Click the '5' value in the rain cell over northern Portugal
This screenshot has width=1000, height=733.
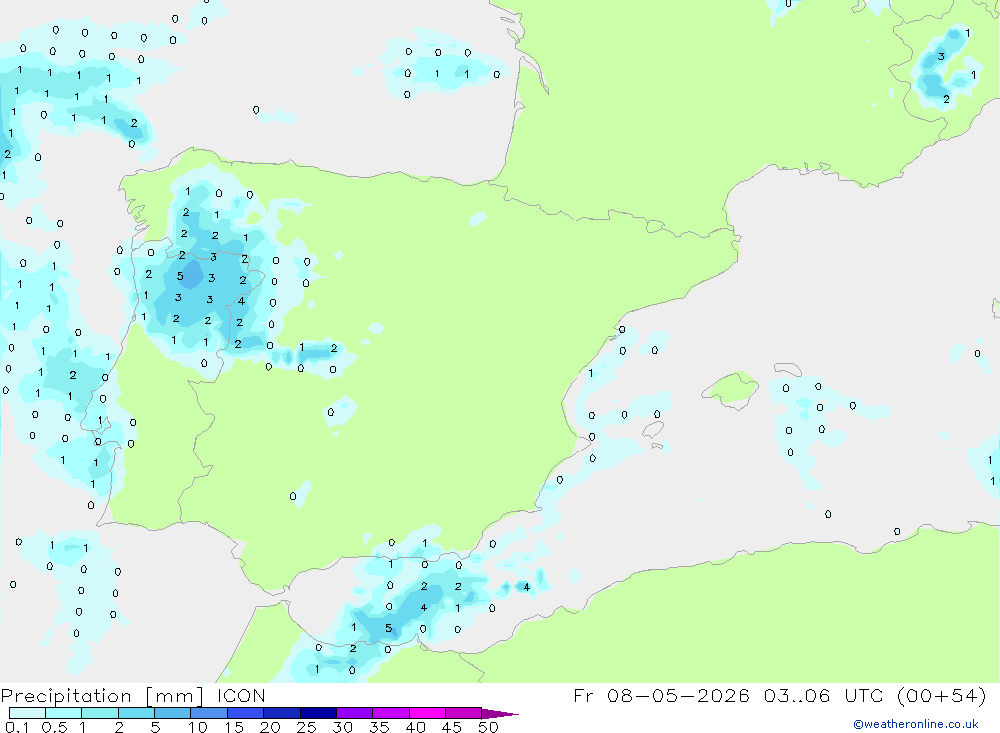pos(180,276)
